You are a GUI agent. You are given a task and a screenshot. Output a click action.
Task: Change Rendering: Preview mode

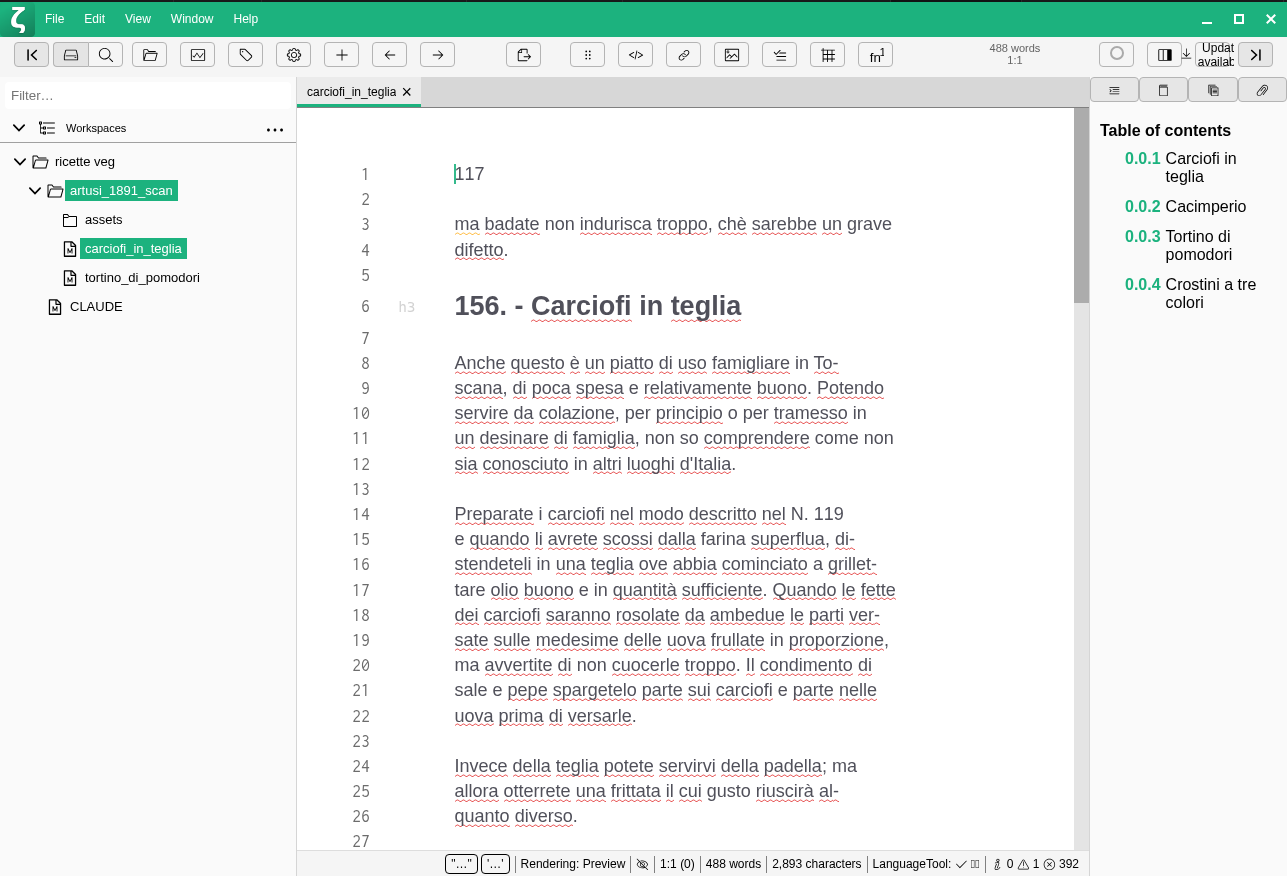573,864
